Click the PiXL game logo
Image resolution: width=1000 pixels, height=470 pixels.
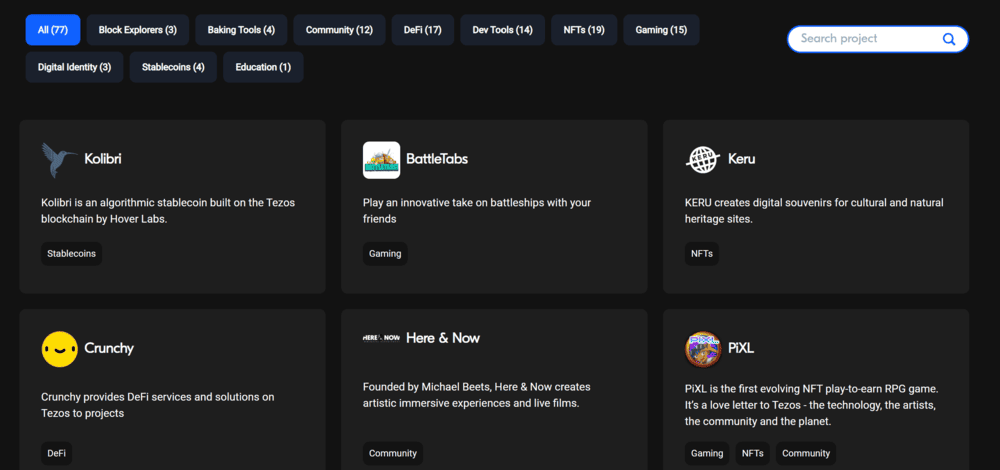703,349
